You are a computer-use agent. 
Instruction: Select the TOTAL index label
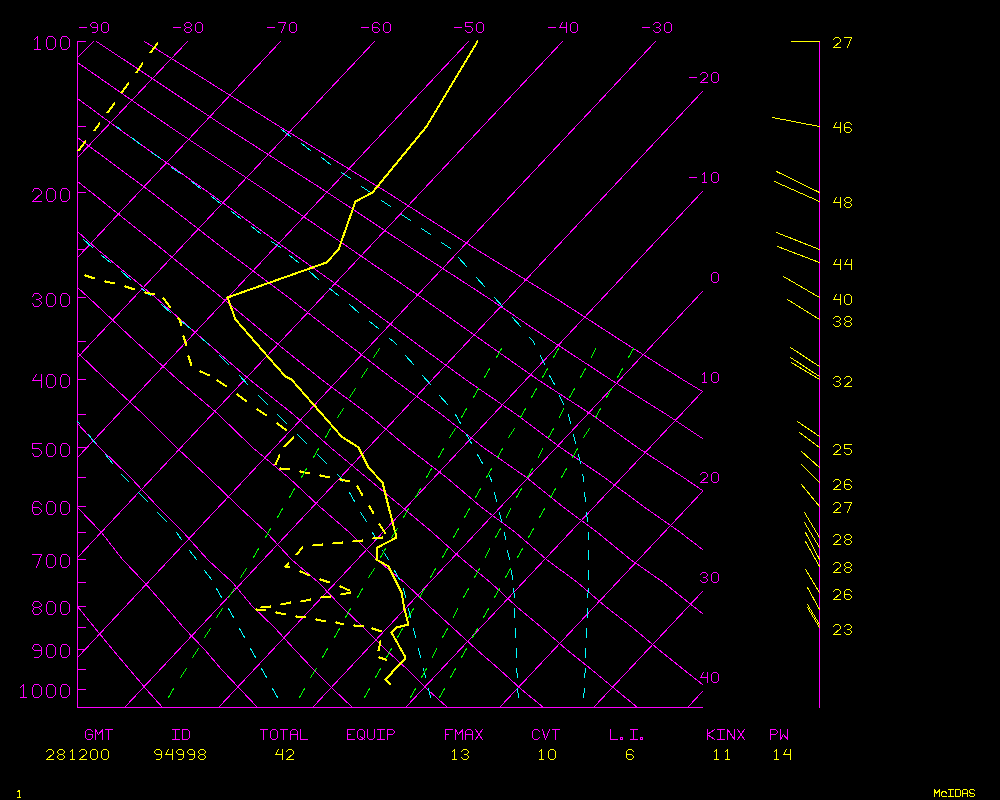point(284,735)
